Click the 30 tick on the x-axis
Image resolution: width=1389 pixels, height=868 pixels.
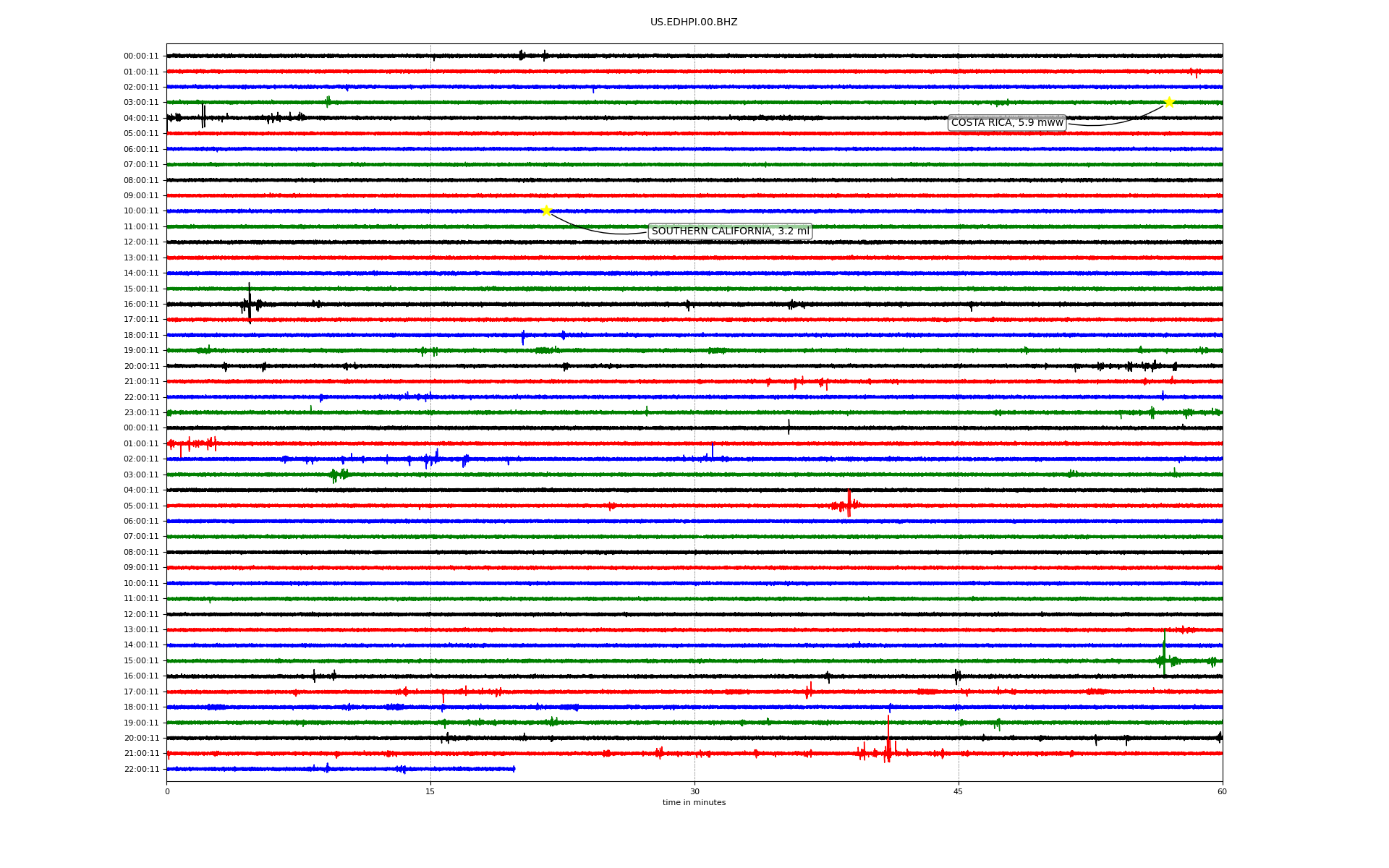694,791
